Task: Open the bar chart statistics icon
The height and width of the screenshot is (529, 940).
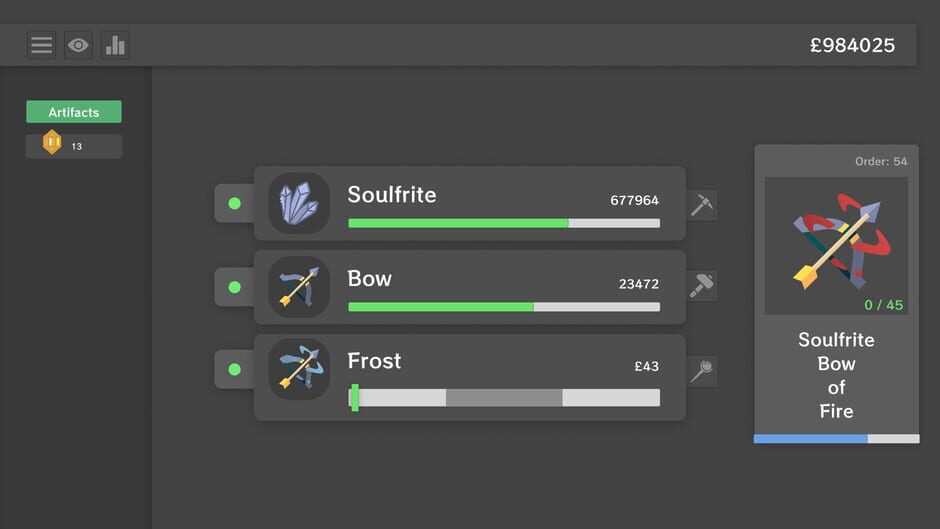Action: 115,45
